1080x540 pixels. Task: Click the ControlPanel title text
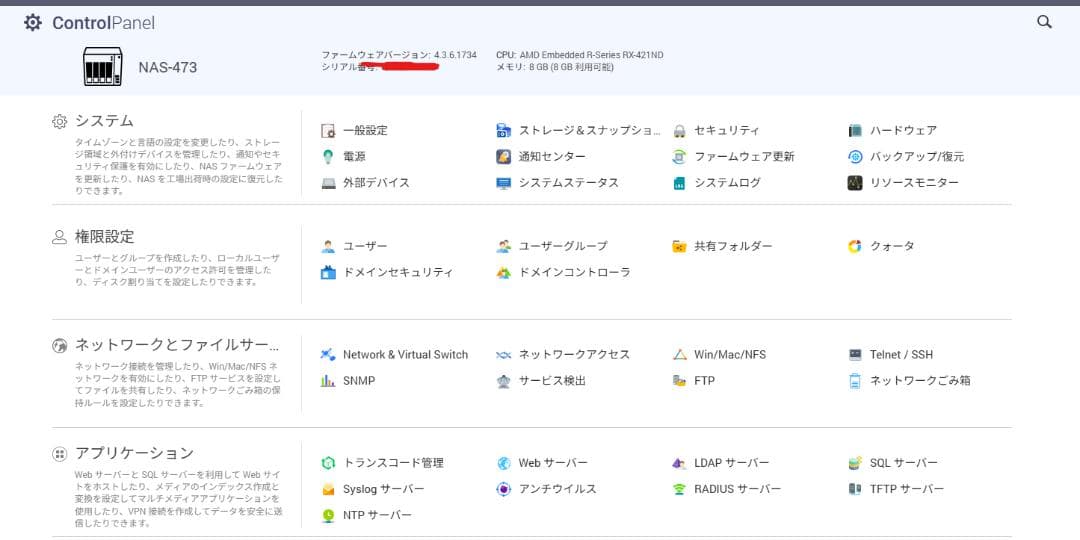pos(103,23)
